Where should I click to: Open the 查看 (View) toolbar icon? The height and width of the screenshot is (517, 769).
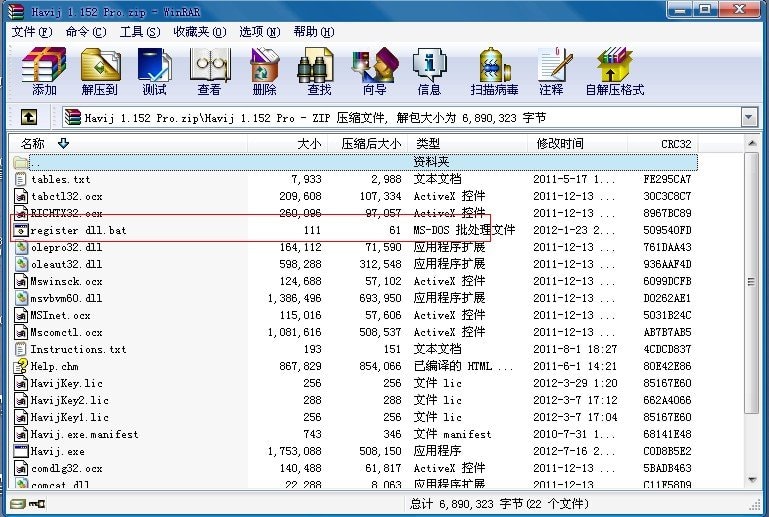(210, 72)
